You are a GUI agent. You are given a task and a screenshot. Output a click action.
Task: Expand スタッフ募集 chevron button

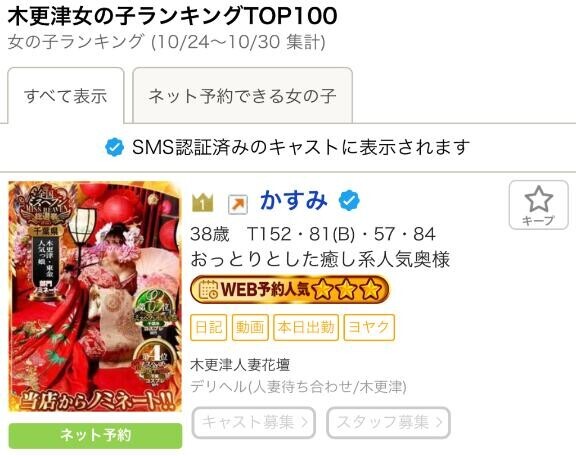388,423
